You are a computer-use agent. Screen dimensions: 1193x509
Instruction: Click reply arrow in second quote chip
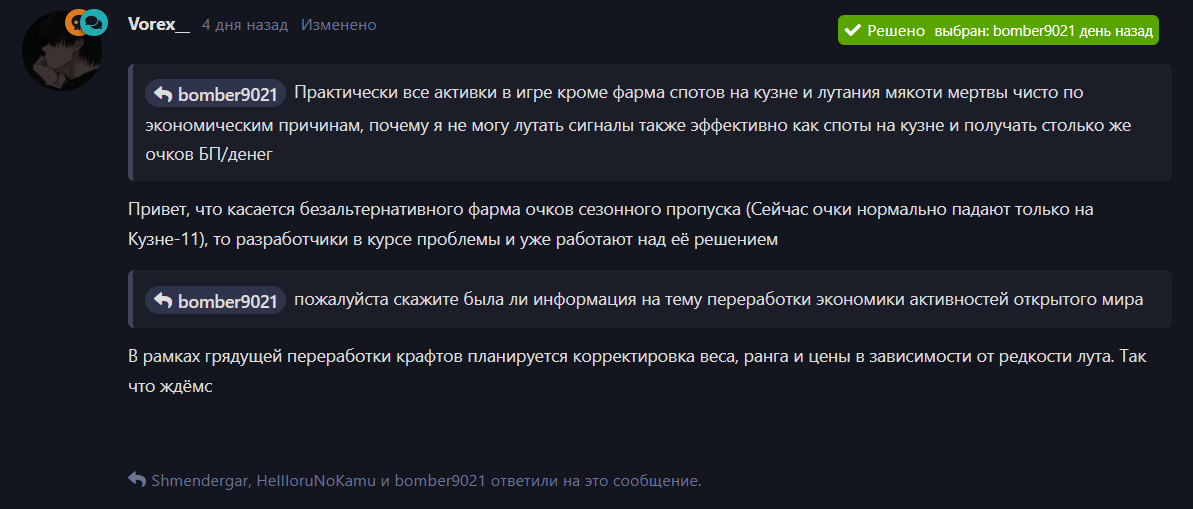[163, 301]
